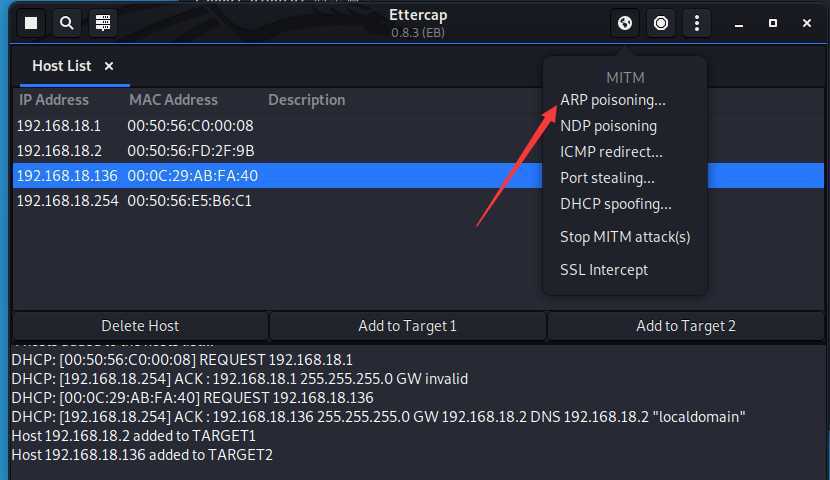Stop MITM with the circular target icon
This screenshot has width=830, height=480.
[x=661, y=23]
